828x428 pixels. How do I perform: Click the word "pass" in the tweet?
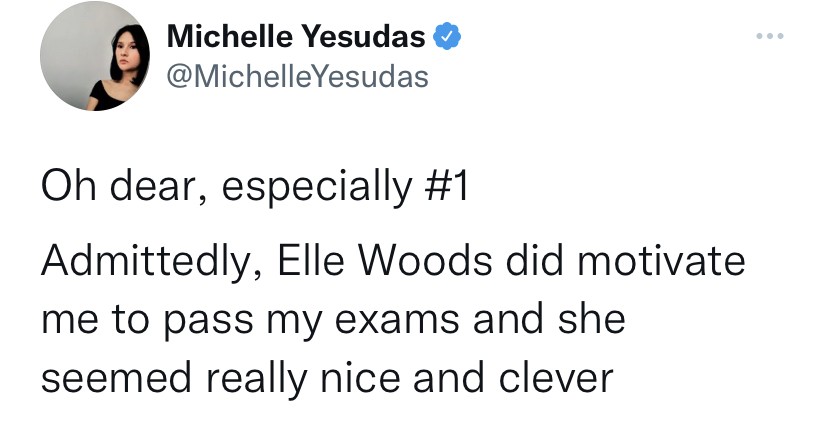pyautogui.click(x=208, y=322)
